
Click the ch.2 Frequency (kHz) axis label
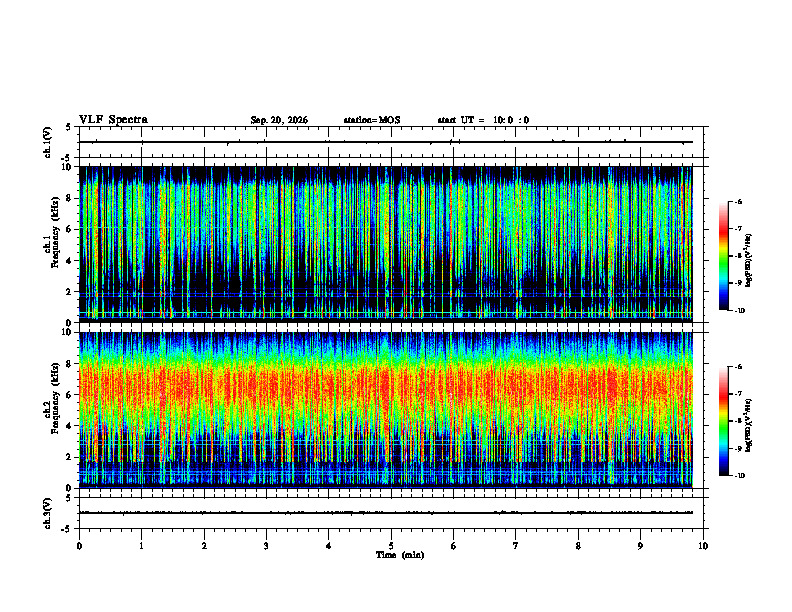[54, 398]
